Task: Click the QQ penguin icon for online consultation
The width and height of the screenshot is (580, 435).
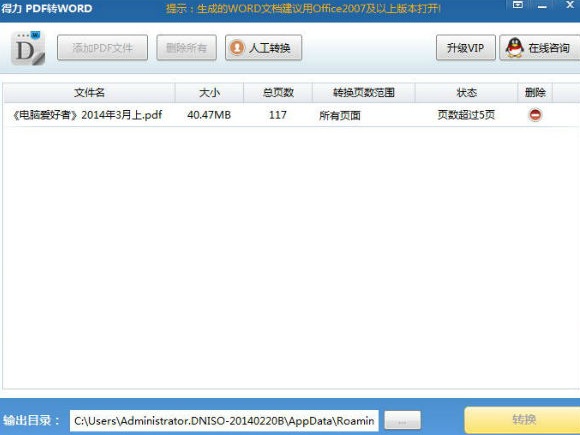Action: (x=515, y=47)
